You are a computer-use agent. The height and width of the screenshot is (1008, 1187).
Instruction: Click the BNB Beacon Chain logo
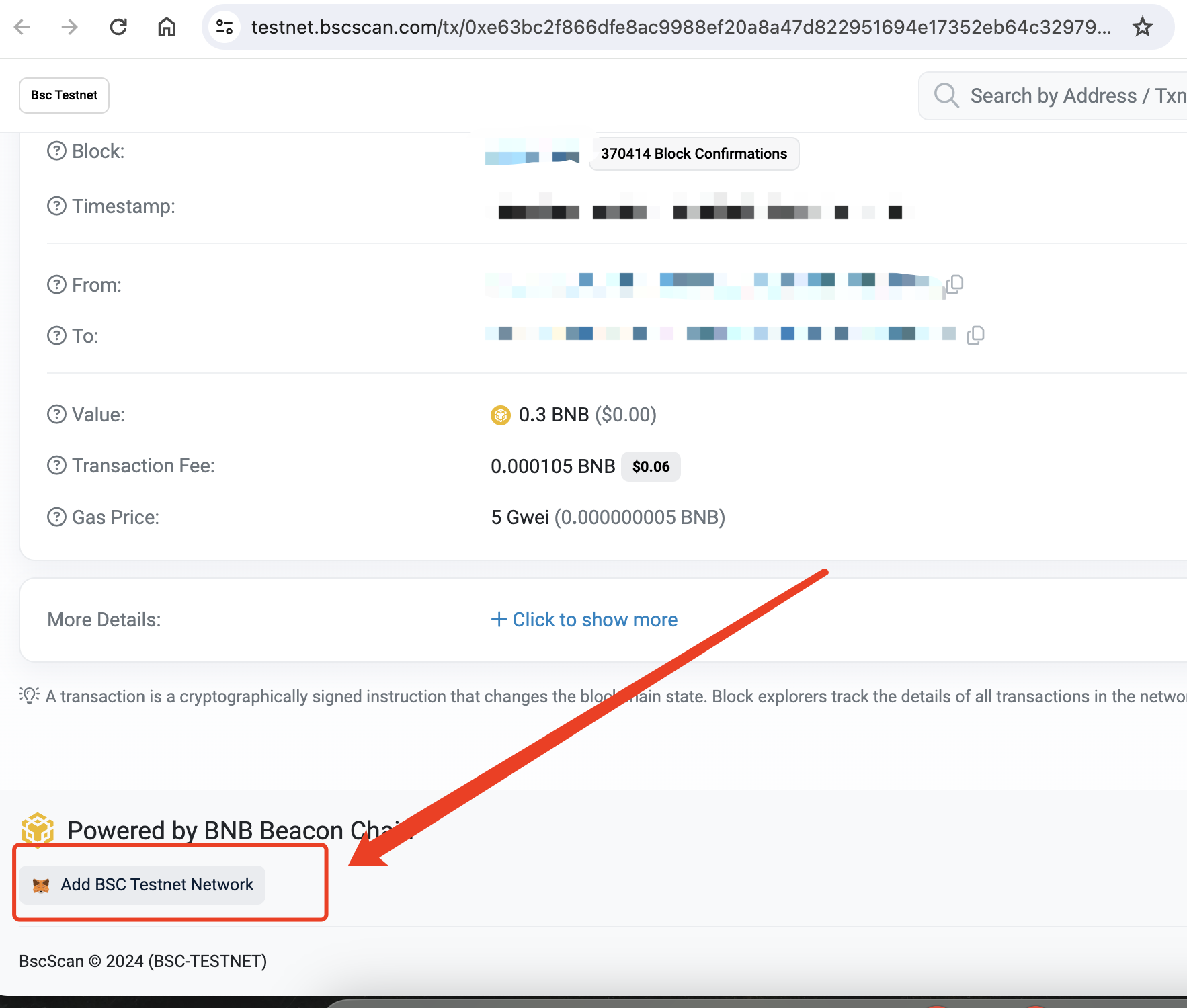click(38, 829)
